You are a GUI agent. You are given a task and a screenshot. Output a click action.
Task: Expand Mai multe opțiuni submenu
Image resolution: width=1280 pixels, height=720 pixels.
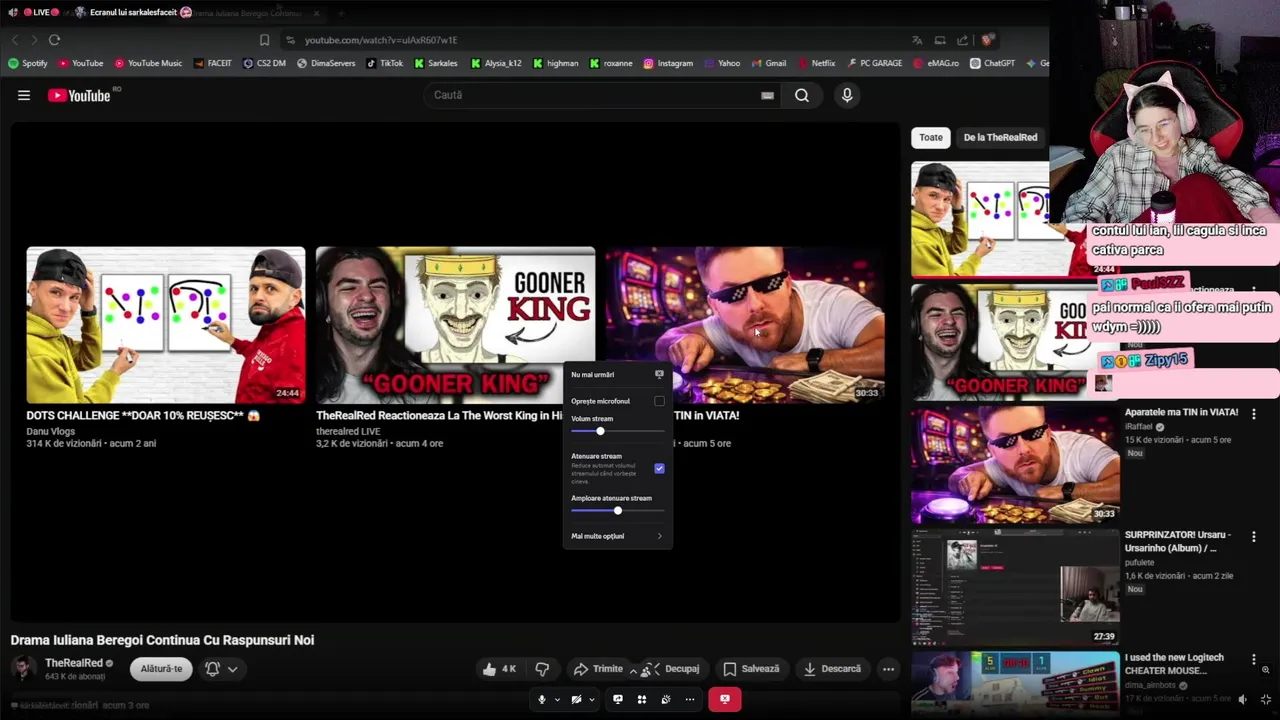pyautogui.click(x=617, y=536)
